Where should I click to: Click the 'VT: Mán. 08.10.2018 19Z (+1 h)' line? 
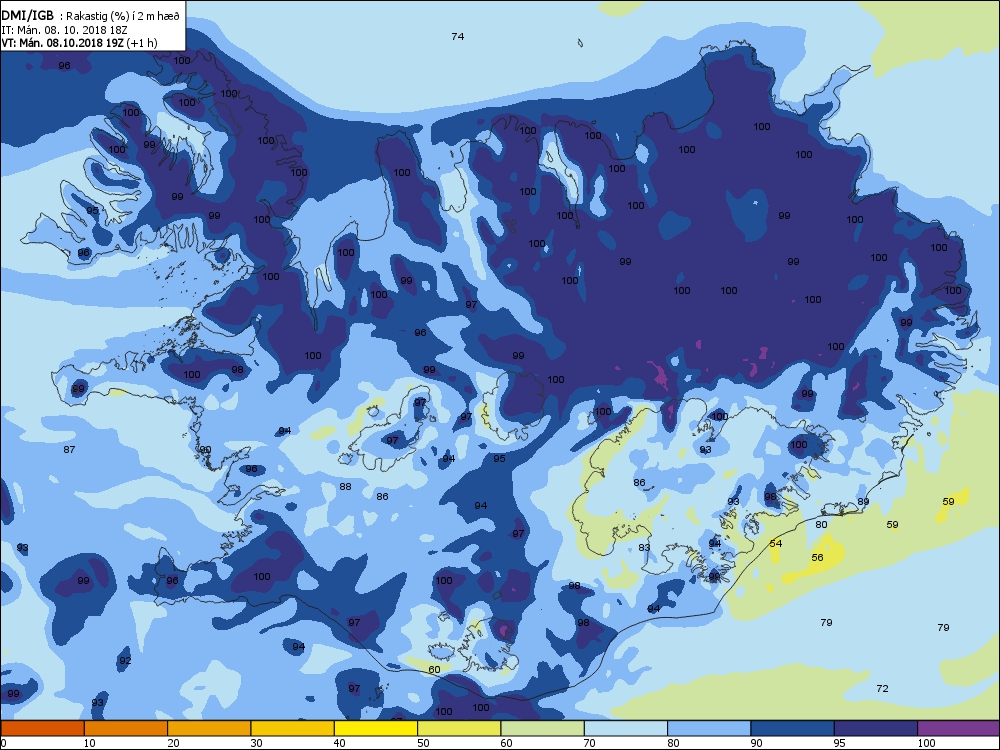[x=79, y=43]
